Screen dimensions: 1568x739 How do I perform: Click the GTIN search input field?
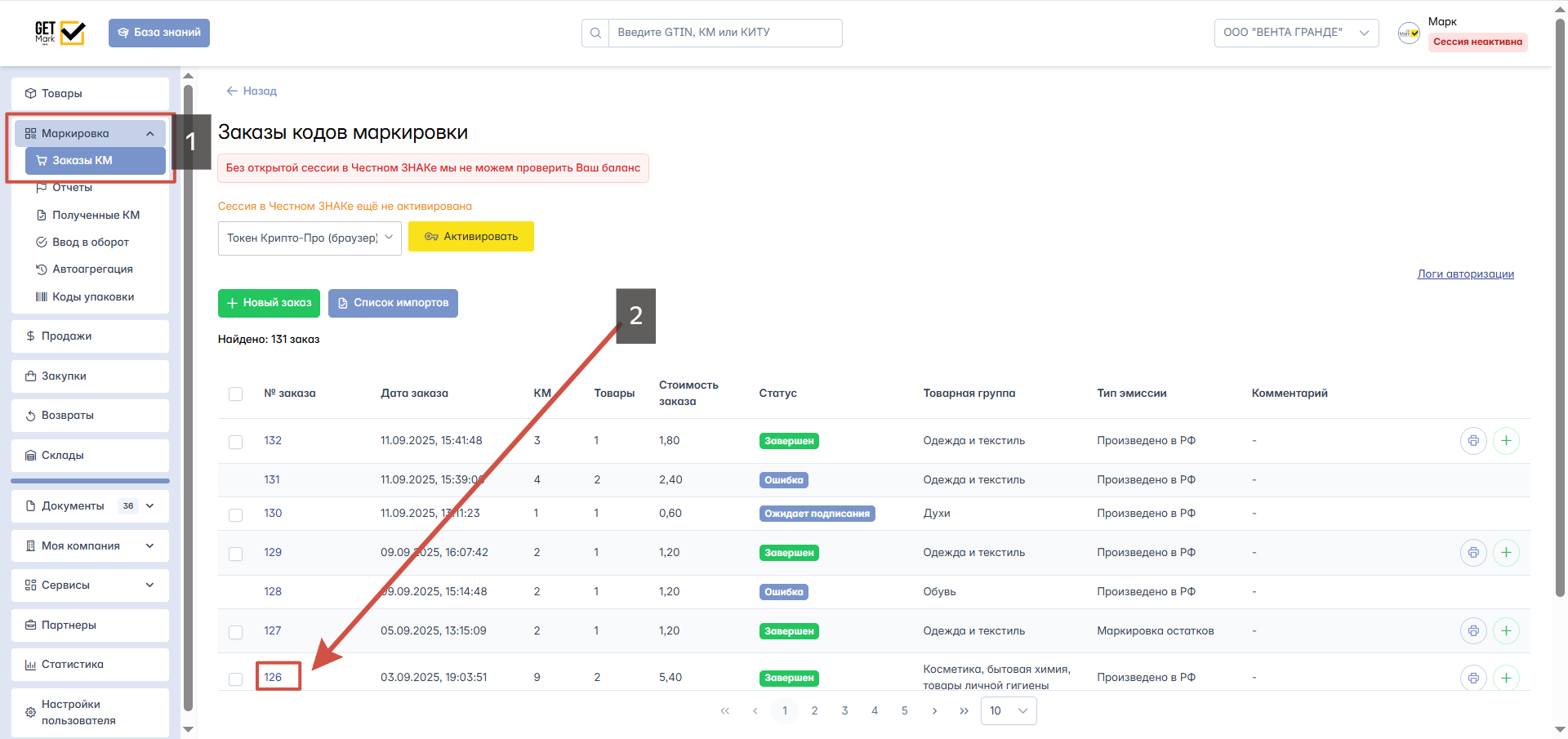(x=725, y=33)
